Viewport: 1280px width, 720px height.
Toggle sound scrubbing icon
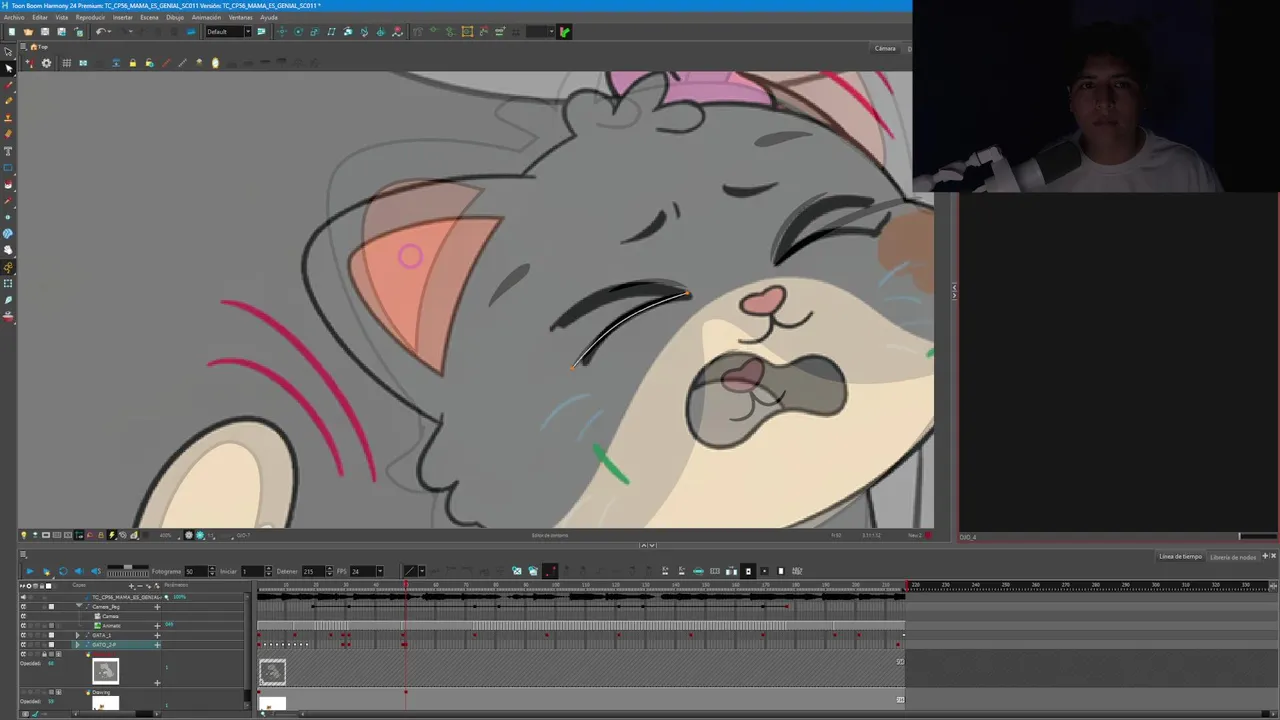click(96, 571)
